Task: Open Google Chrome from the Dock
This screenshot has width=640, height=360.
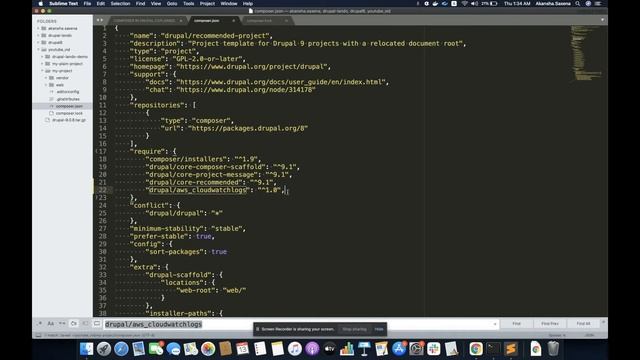Action: click(476, 349)
